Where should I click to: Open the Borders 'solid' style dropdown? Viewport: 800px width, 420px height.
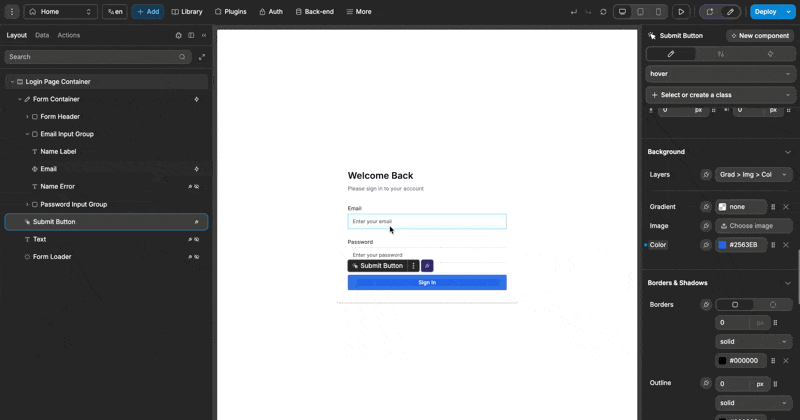click(754, 341)
